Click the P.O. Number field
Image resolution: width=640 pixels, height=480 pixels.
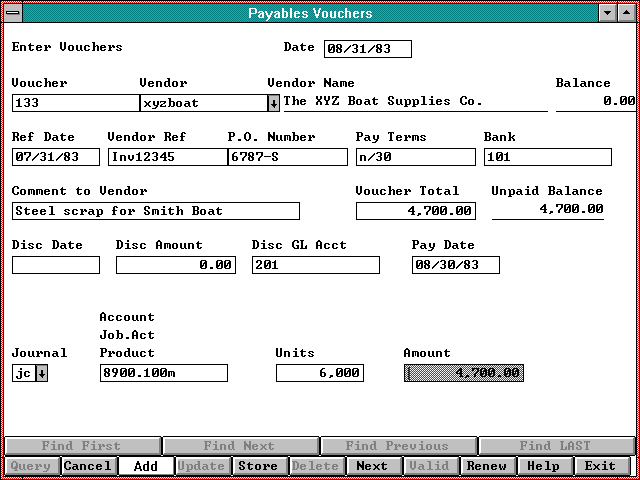pos(287,157)
